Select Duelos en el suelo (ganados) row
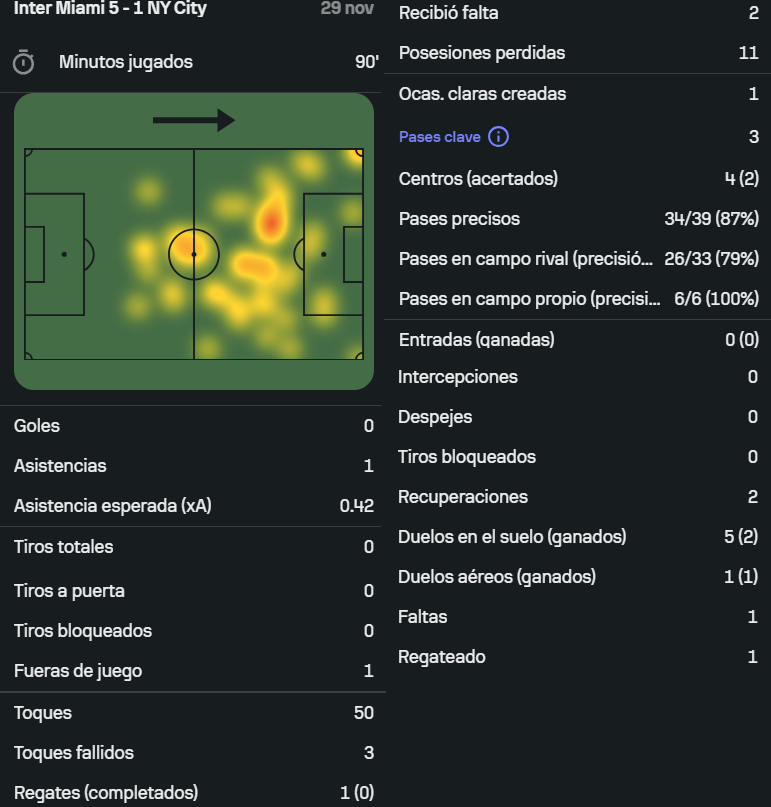The width and height of the screenshot is (771, 807). click(578, 537)
